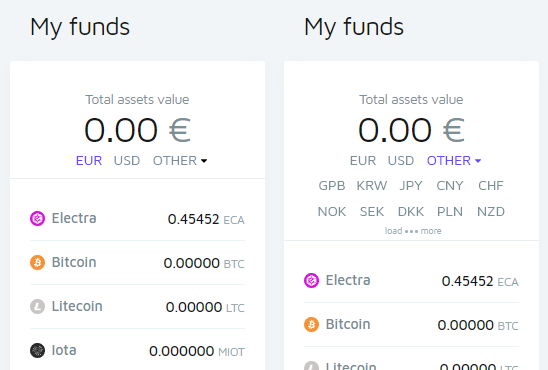This screenshot has width=548, height=370.
Task: Select EUR currency in left panel
Action: [89, 161]
